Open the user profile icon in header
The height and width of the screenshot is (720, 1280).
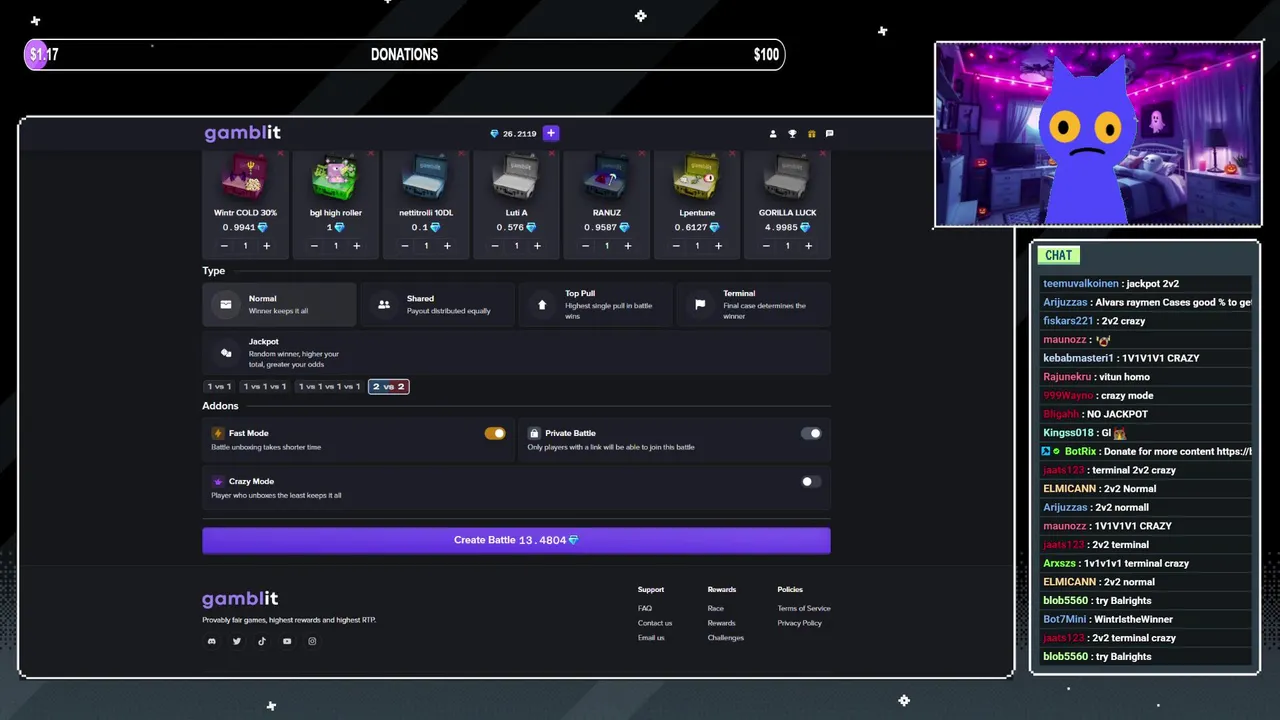772,134
